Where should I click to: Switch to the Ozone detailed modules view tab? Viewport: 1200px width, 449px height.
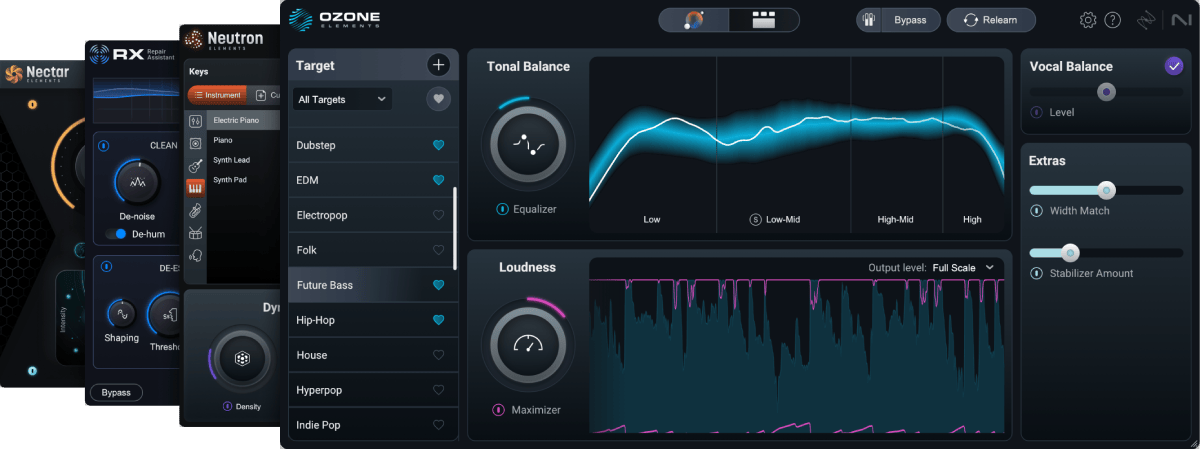tap(763, 20)
